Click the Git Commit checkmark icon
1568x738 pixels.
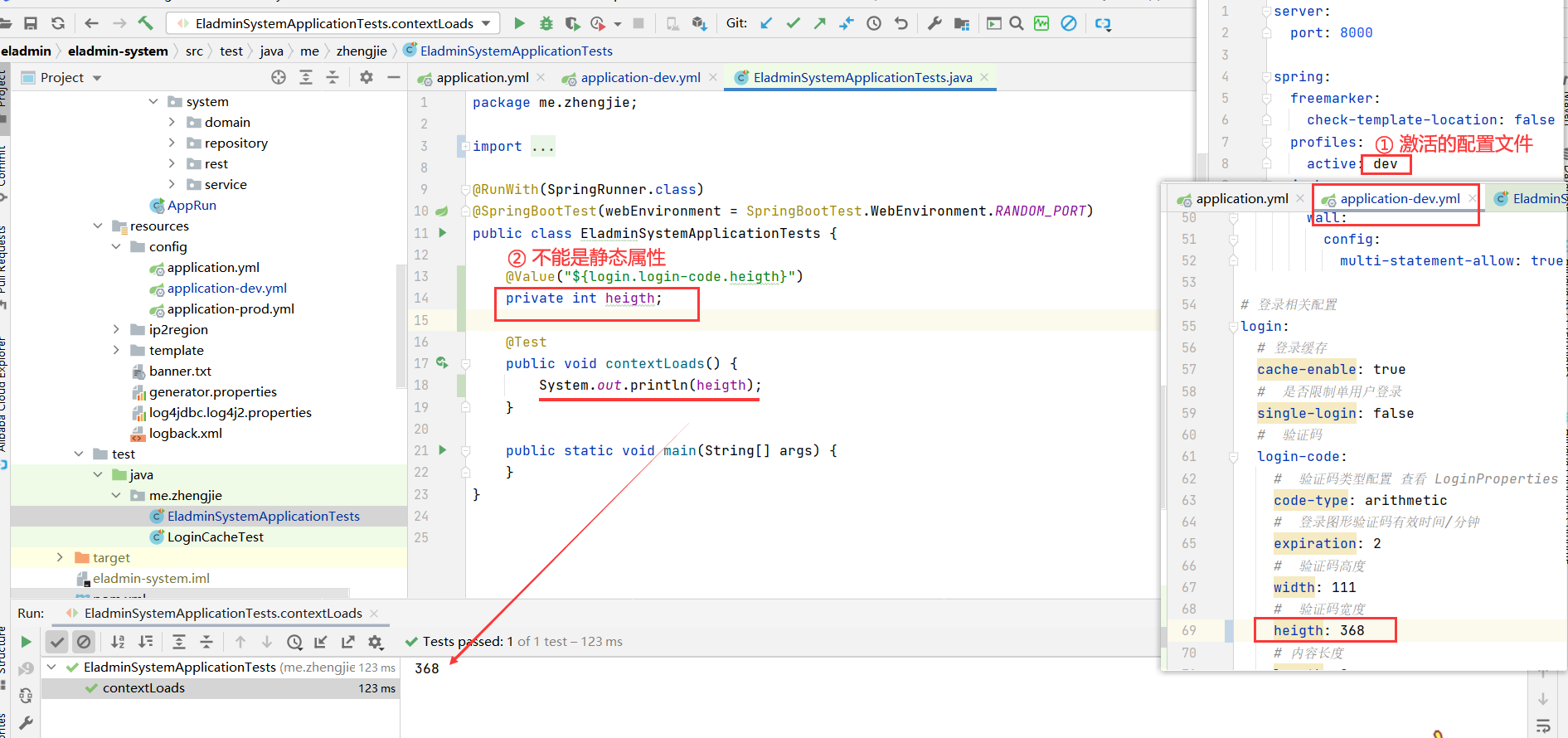[x=794, y=23]
